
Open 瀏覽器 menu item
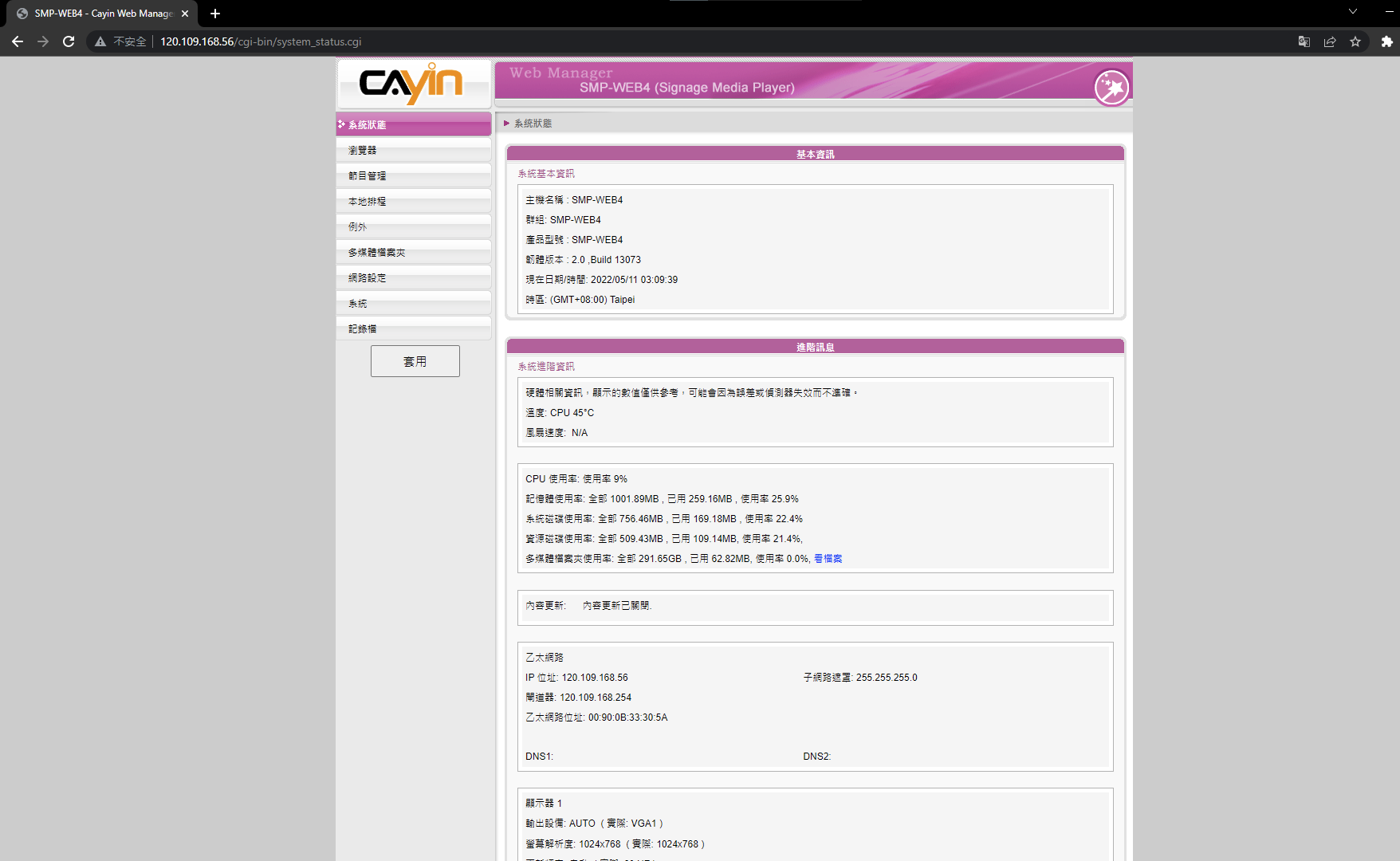[414, 150]
